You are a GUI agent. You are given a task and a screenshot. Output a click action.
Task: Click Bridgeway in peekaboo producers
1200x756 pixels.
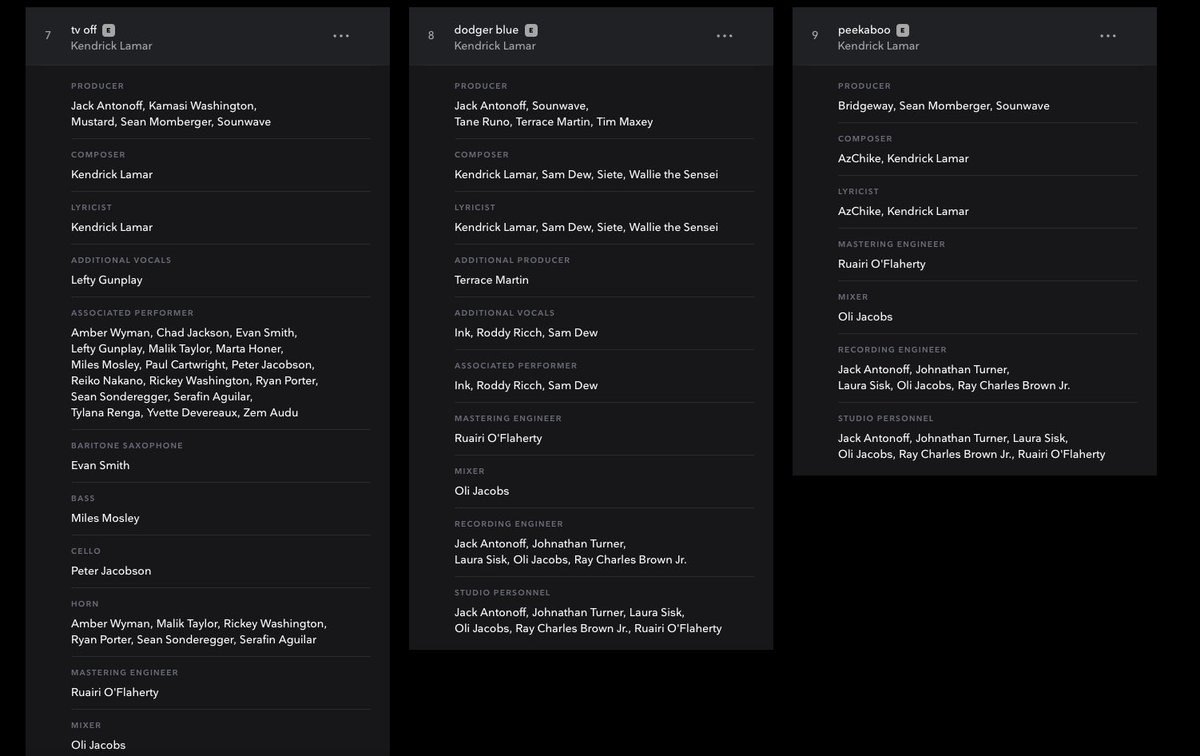865,106
